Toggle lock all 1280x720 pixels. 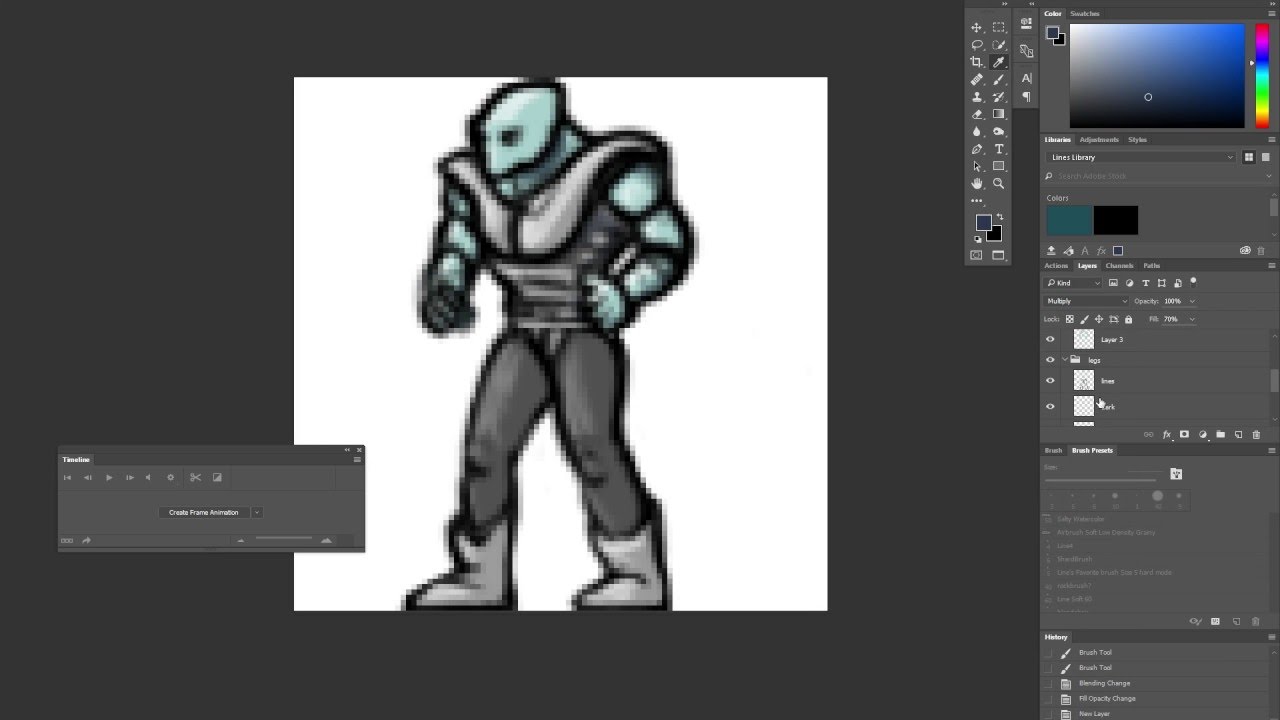click(1128, 319)
